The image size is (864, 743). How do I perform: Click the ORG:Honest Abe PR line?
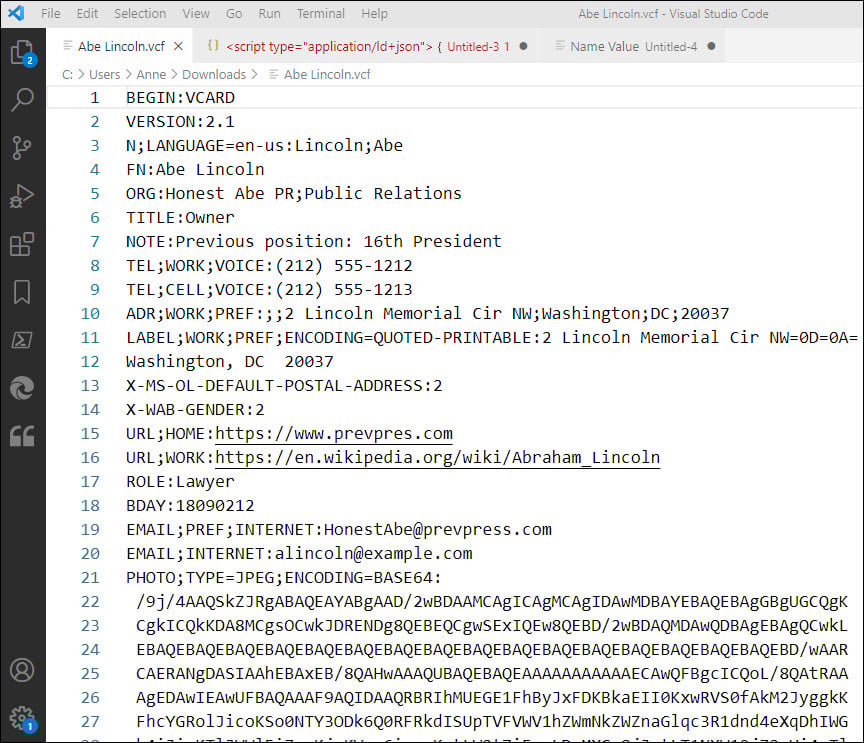coord(294,193)
